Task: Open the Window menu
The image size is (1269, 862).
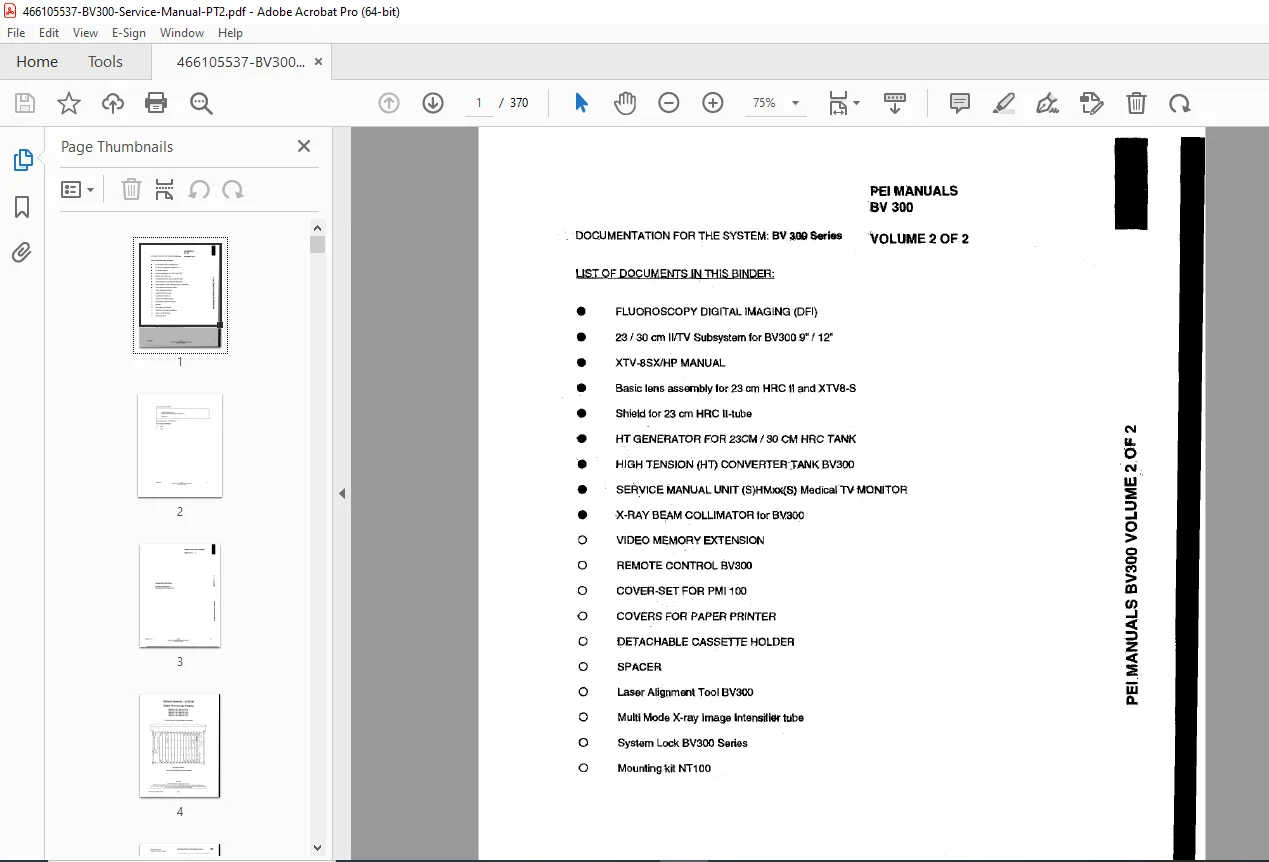Action: point(182,33)
